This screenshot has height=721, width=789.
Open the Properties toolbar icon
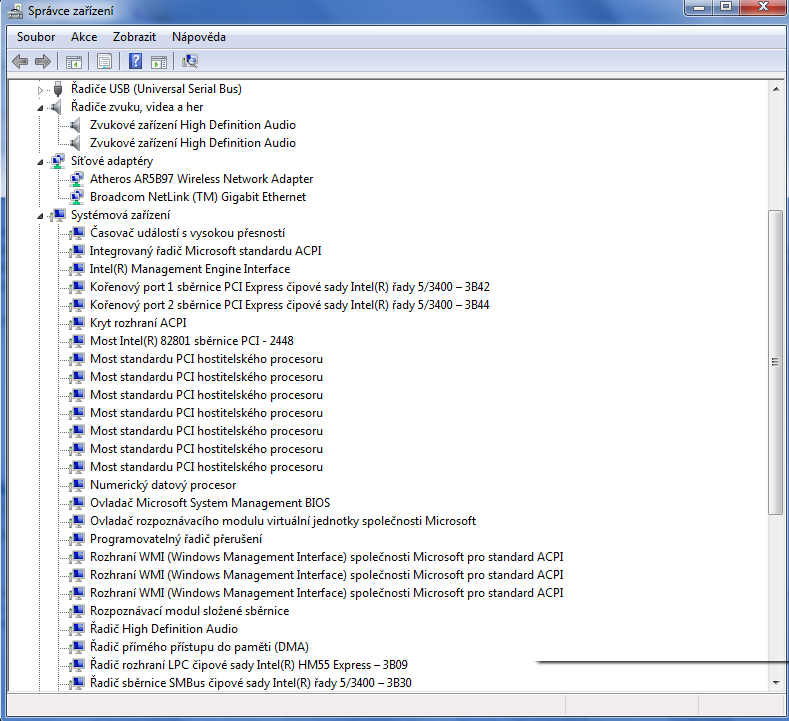105,62
